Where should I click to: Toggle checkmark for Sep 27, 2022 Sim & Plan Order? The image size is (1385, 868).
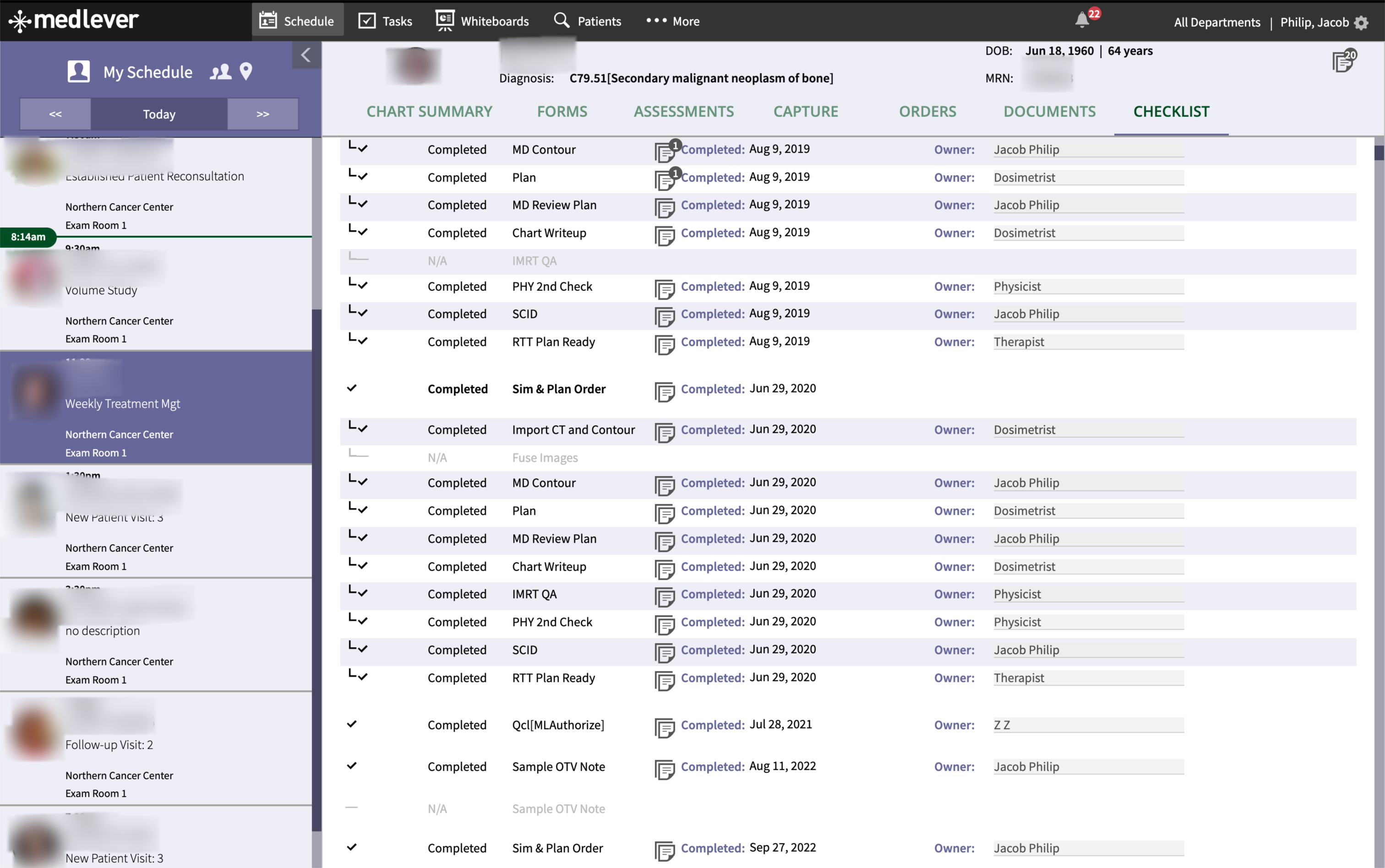click(x=352, y=847)
